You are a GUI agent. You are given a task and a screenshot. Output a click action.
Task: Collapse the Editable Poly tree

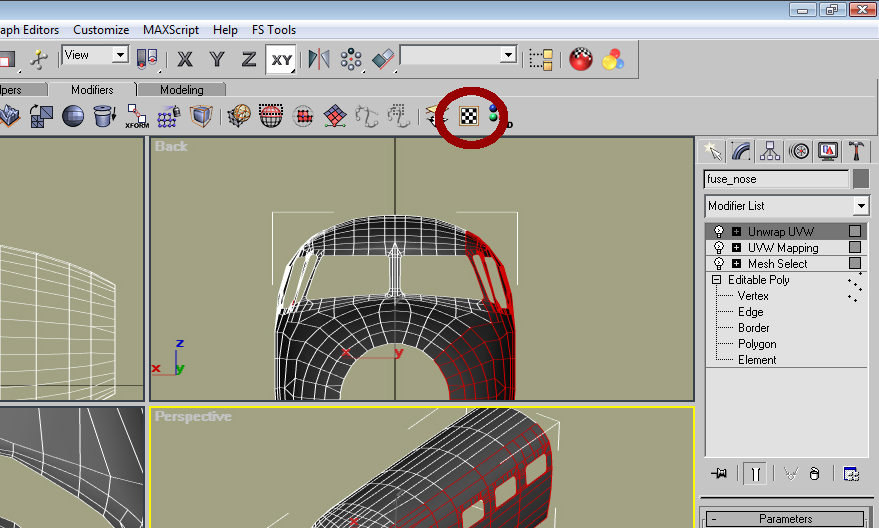tap(717, 280)
